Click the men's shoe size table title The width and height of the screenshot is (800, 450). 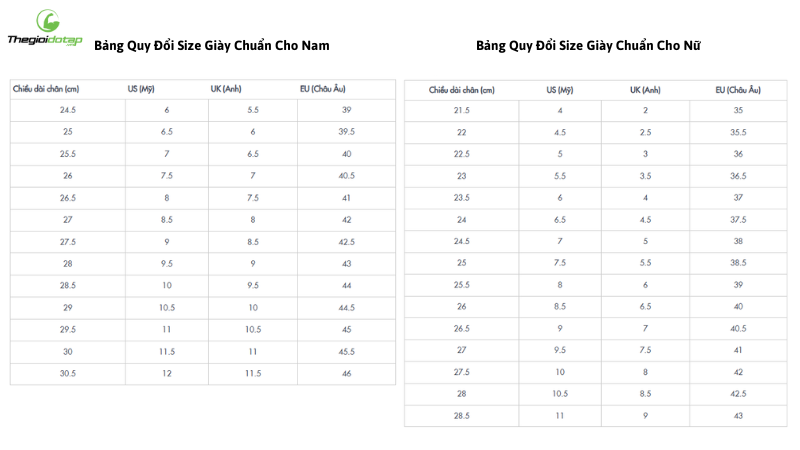click(211, 46)
